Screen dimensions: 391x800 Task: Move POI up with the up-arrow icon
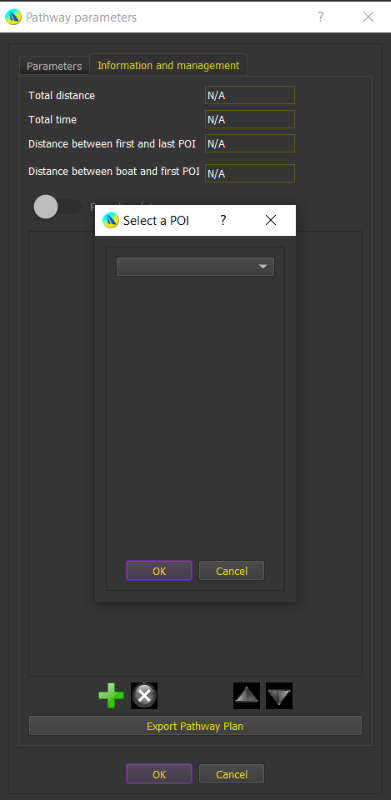(247, 696)
